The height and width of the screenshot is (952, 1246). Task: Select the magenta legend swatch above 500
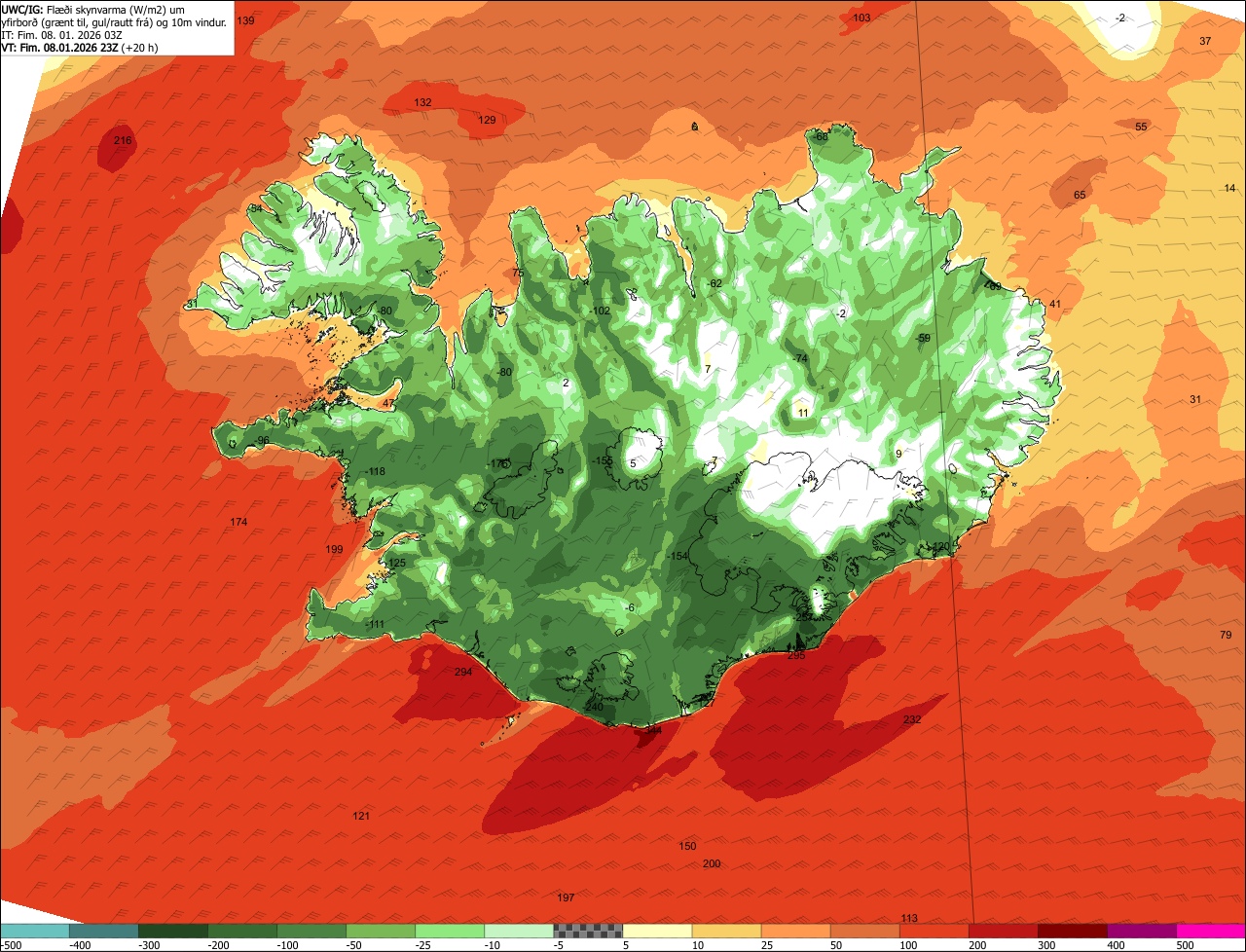[1211, 931]
